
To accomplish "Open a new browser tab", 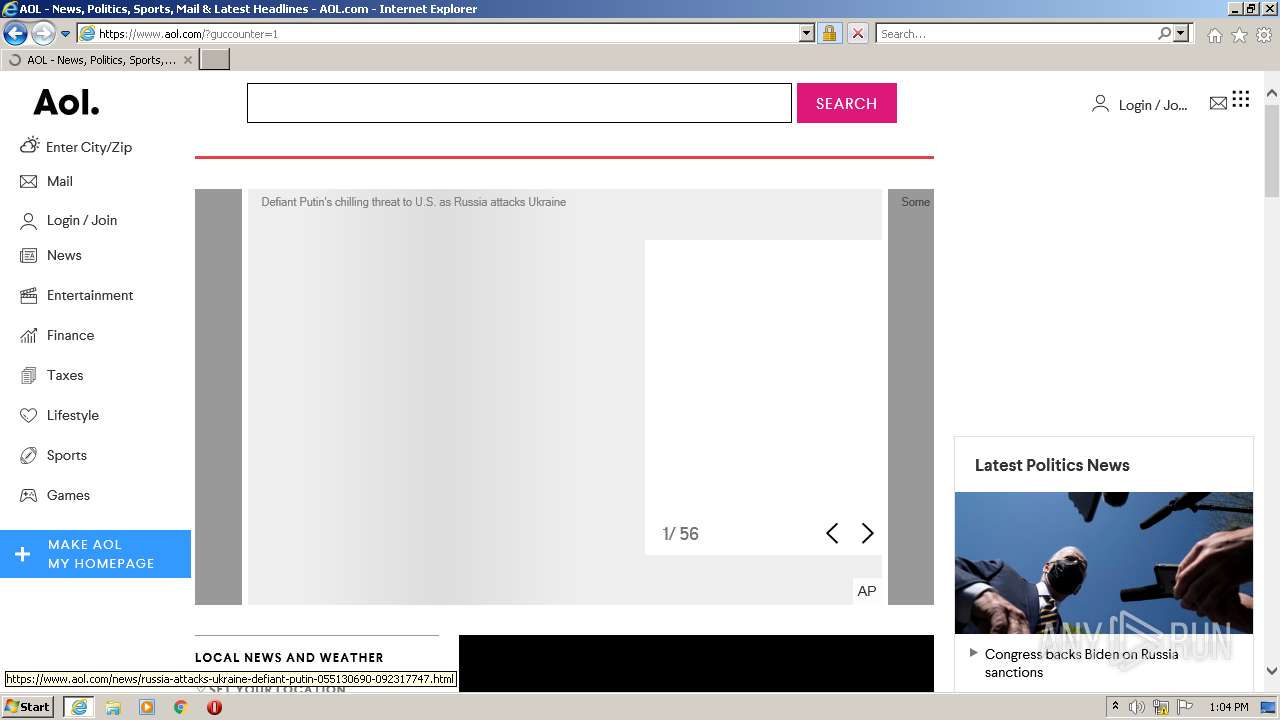I will (x=215, y=60).
